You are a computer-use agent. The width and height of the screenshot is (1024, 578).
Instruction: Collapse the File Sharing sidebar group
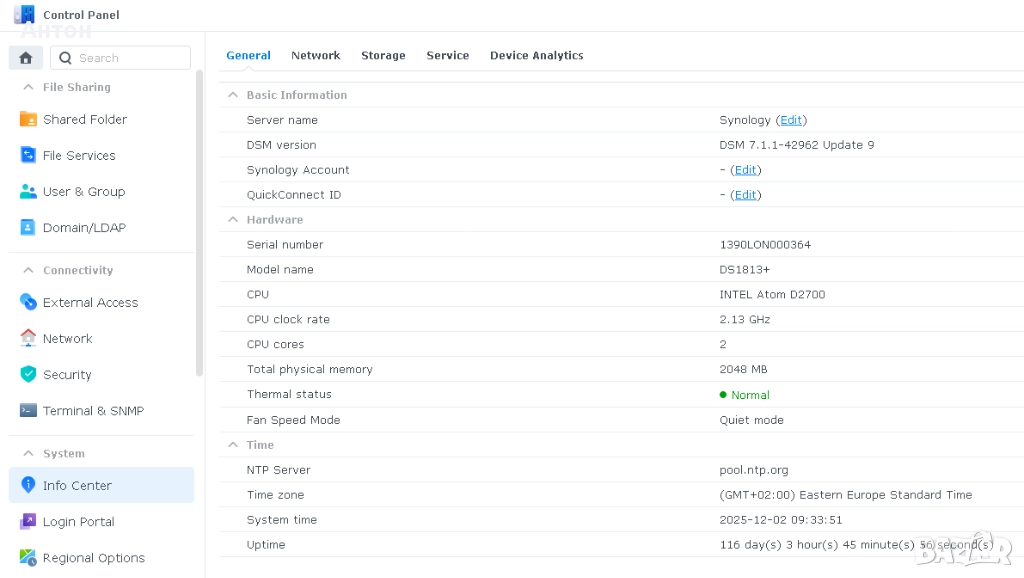[28, 87]
